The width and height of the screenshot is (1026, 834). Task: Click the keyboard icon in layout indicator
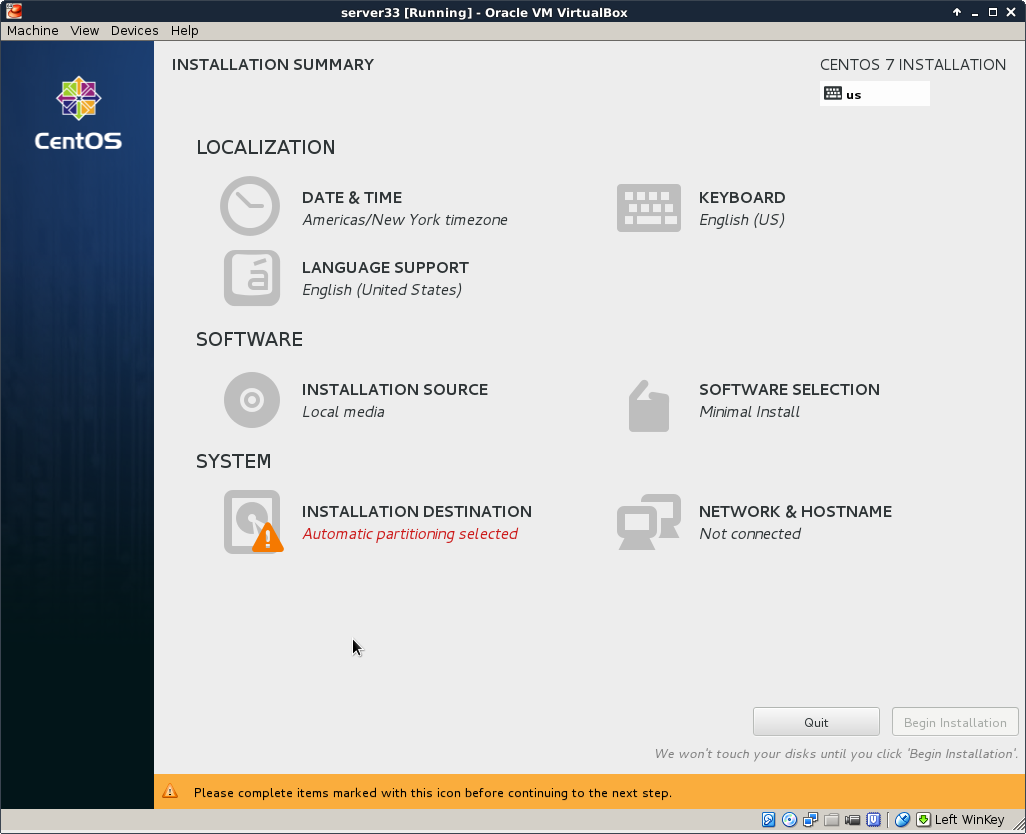[833, 94]
